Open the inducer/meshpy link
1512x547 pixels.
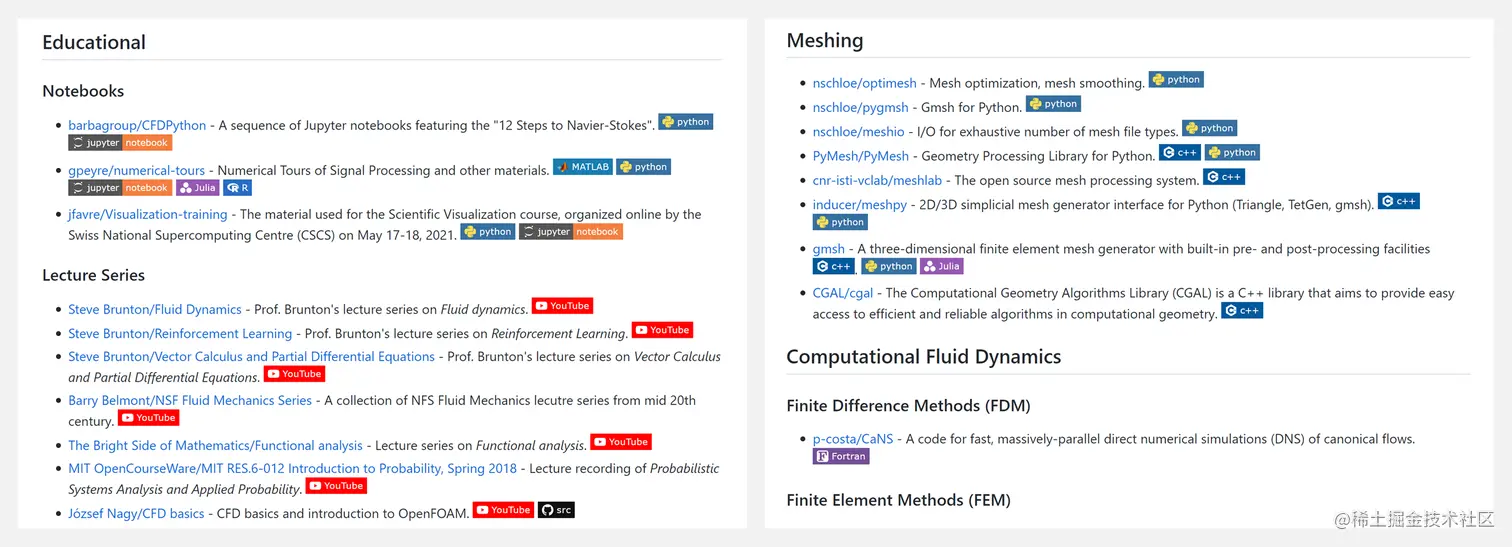tap(860, 205)
